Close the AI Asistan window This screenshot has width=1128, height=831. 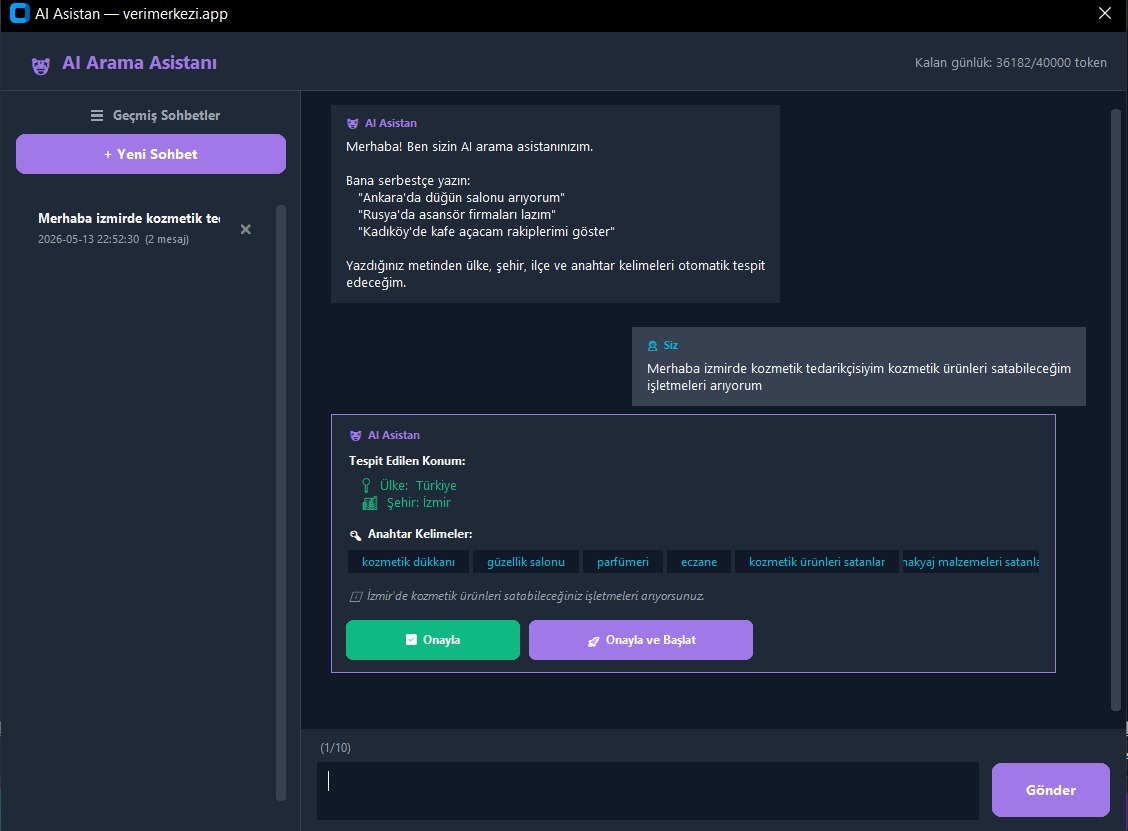click(1105, 13)
